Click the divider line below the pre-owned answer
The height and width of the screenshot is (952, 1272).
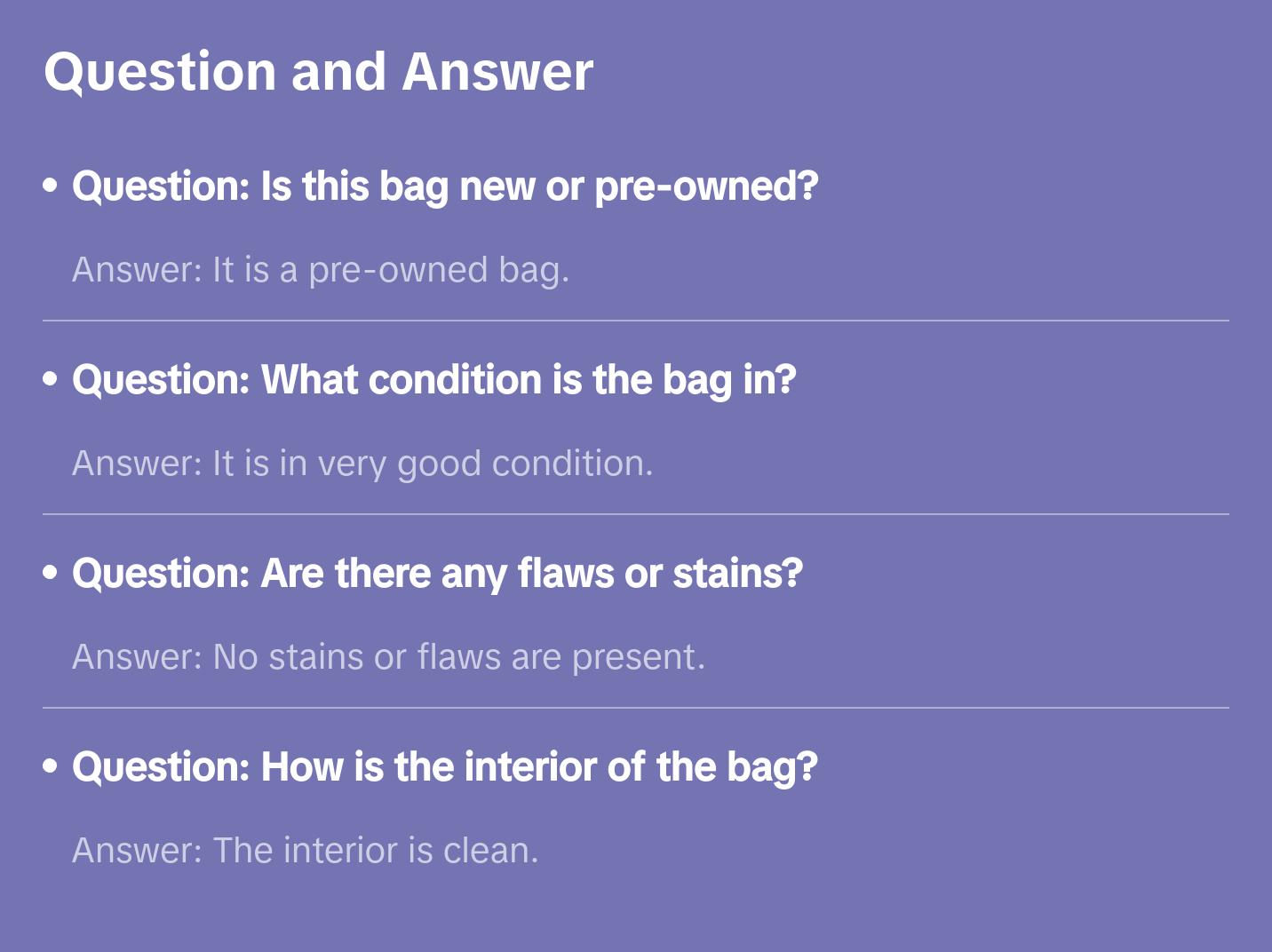pyautogui.click(x=636, y=321)
